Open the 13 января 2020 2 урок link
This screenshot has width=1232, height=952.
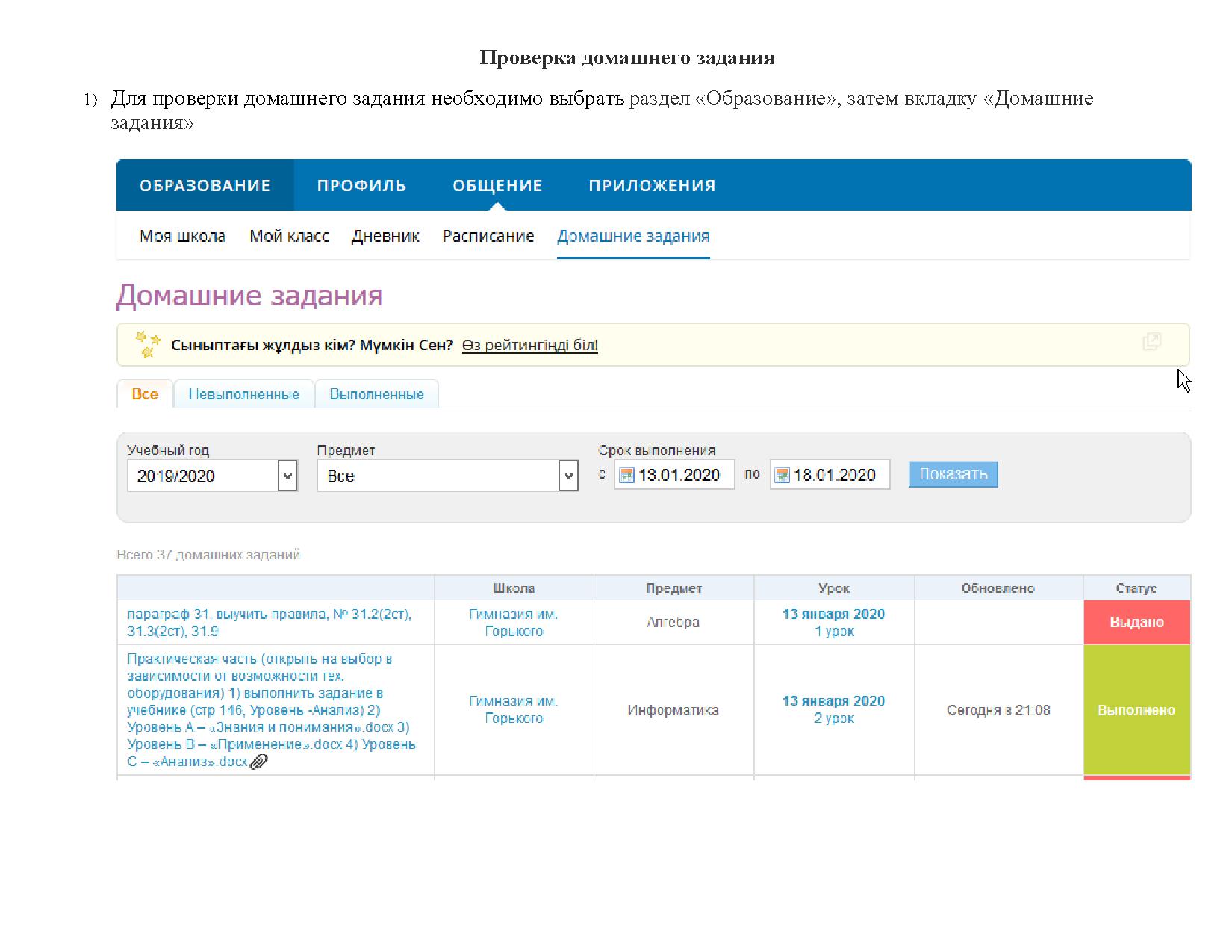click(833, 709)
